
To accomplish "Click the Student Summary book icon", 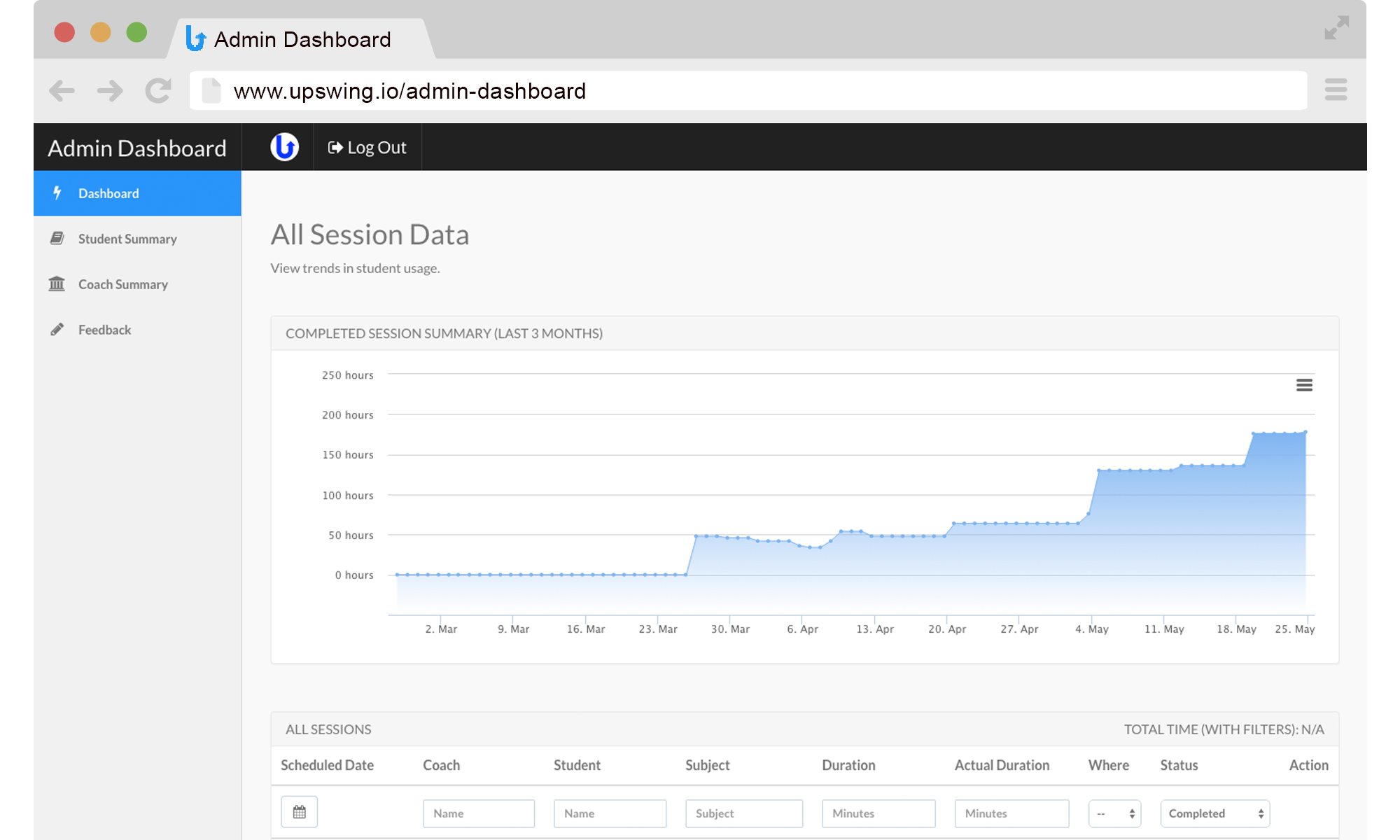I will coord(57,239).
